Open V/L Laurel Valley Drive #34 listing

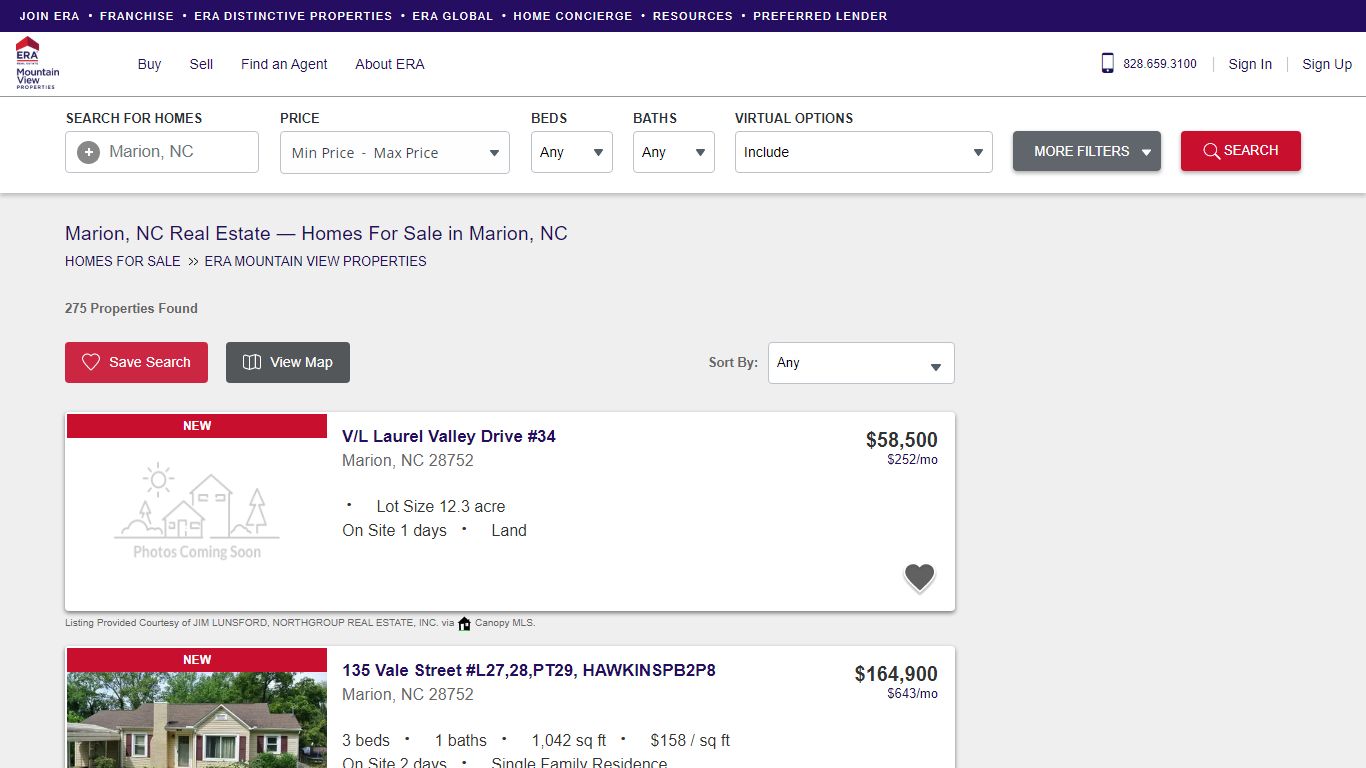pyautogui.click(x=449, y=436)
